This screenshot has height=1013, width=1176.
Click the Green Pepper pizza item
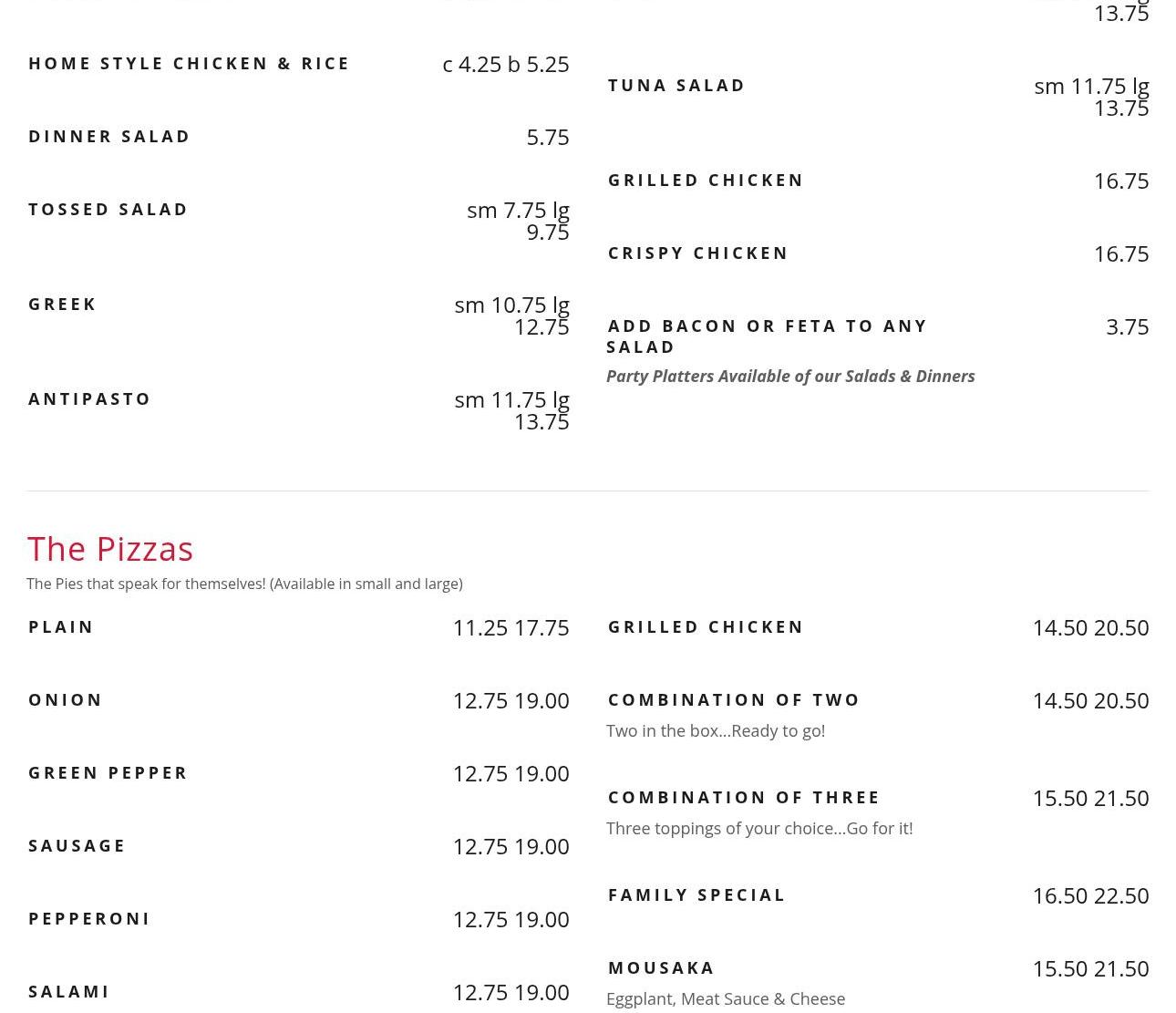pos(108,773)
